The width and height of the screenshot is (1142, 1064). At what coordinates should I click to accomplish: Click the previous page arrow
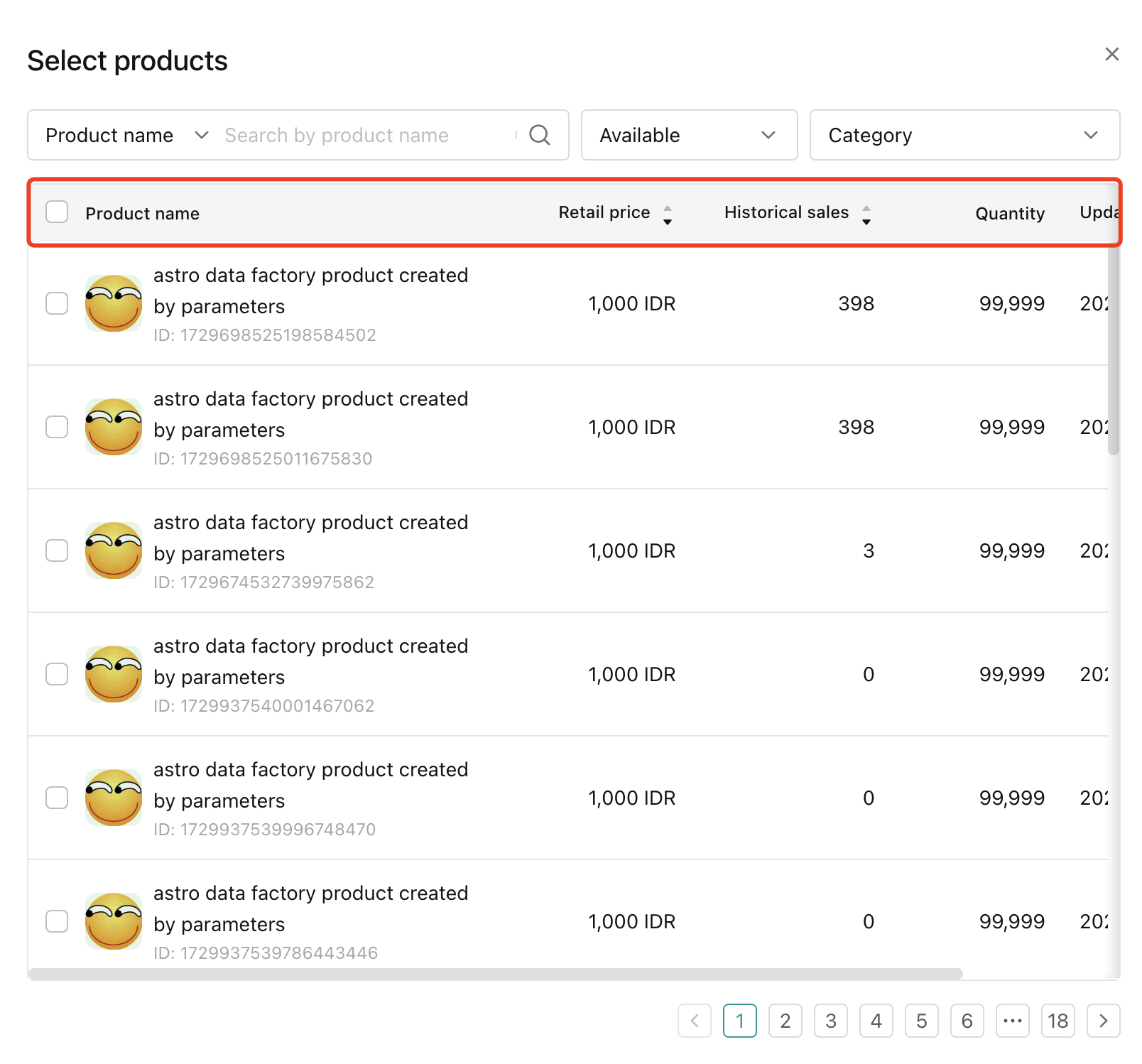(694, 1021)
